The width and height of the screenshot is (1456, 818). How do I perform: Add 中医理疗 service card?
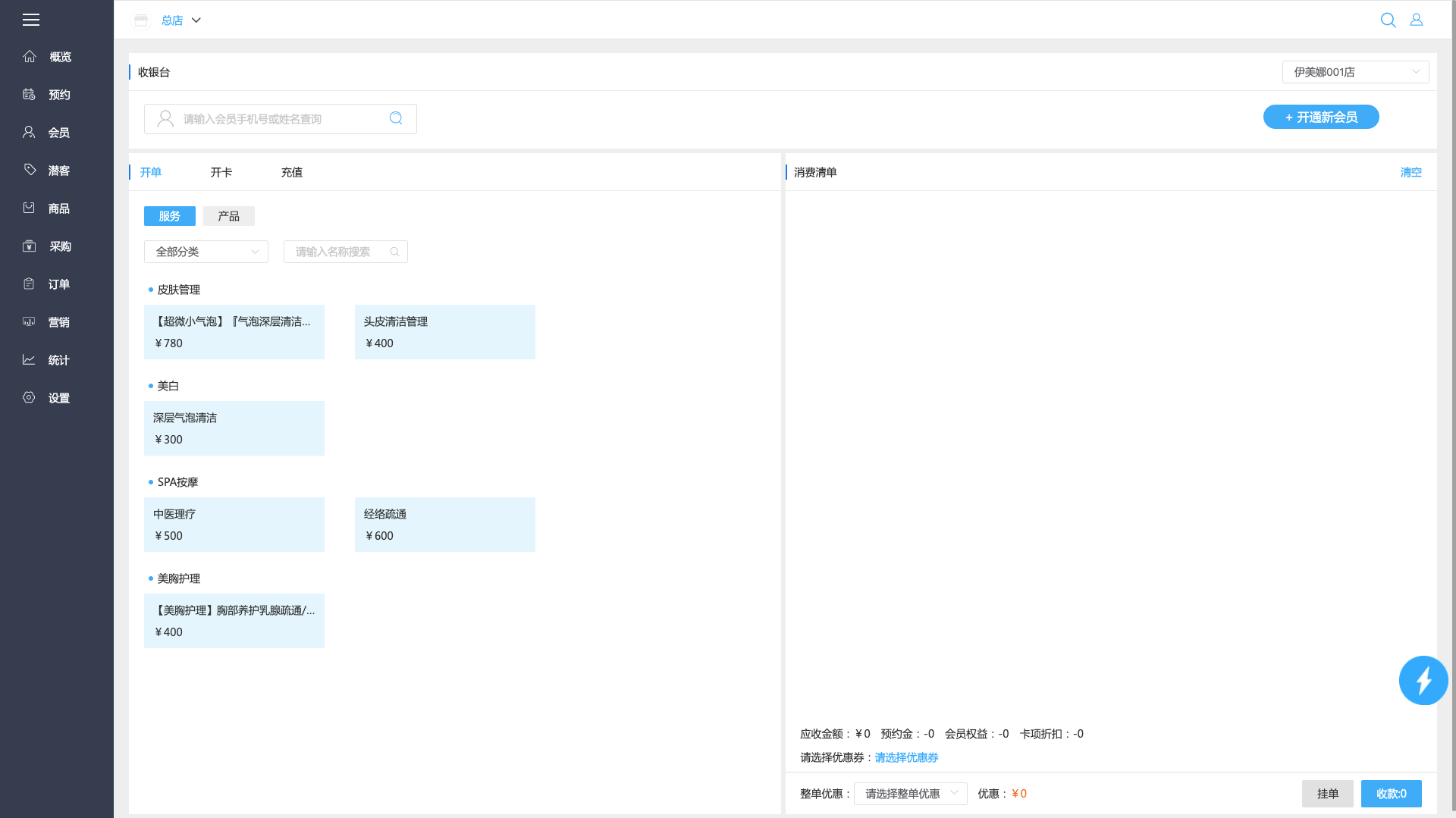coord(234,525)
